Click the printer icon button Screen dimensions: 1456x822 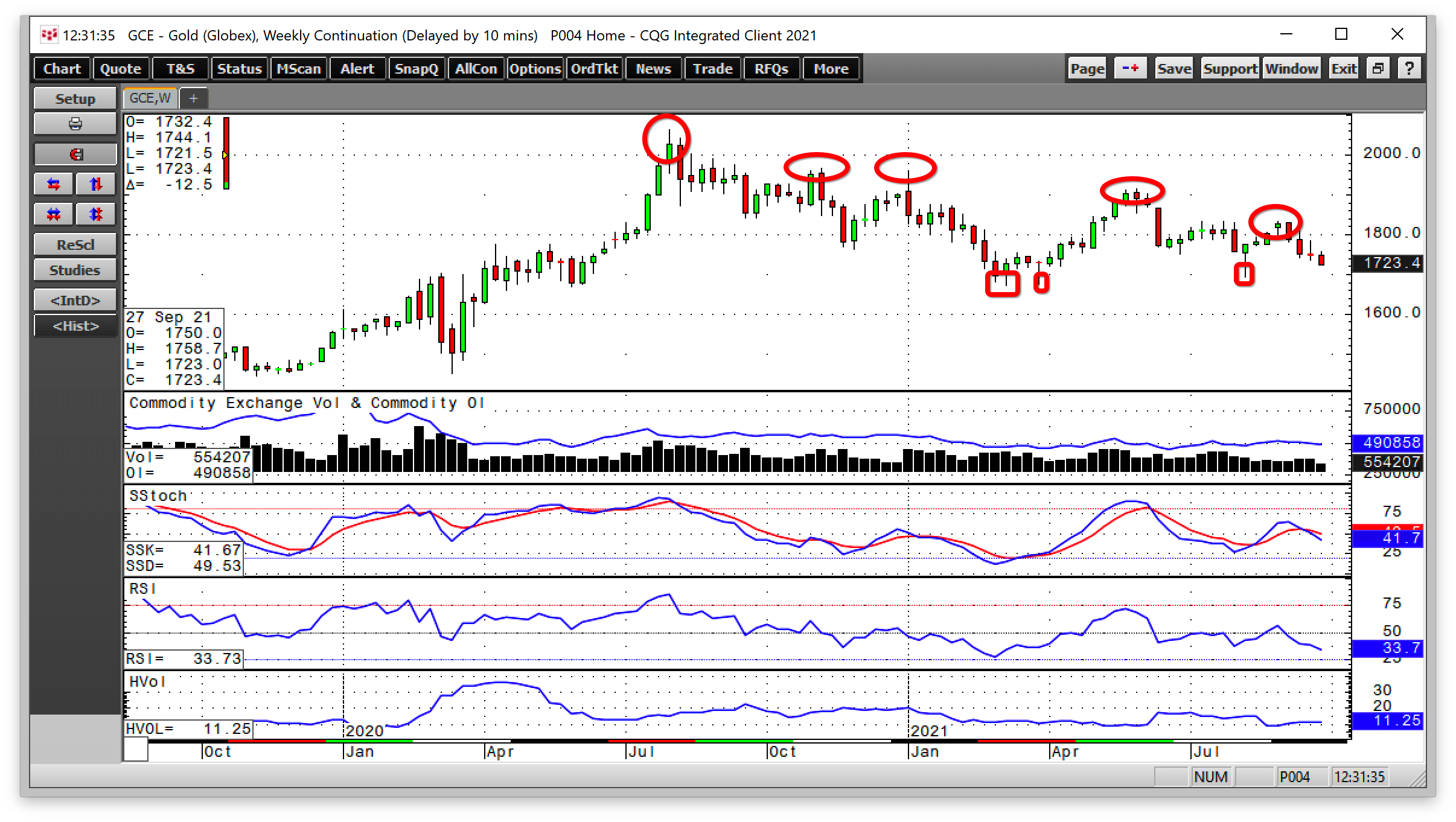point(75,124)
